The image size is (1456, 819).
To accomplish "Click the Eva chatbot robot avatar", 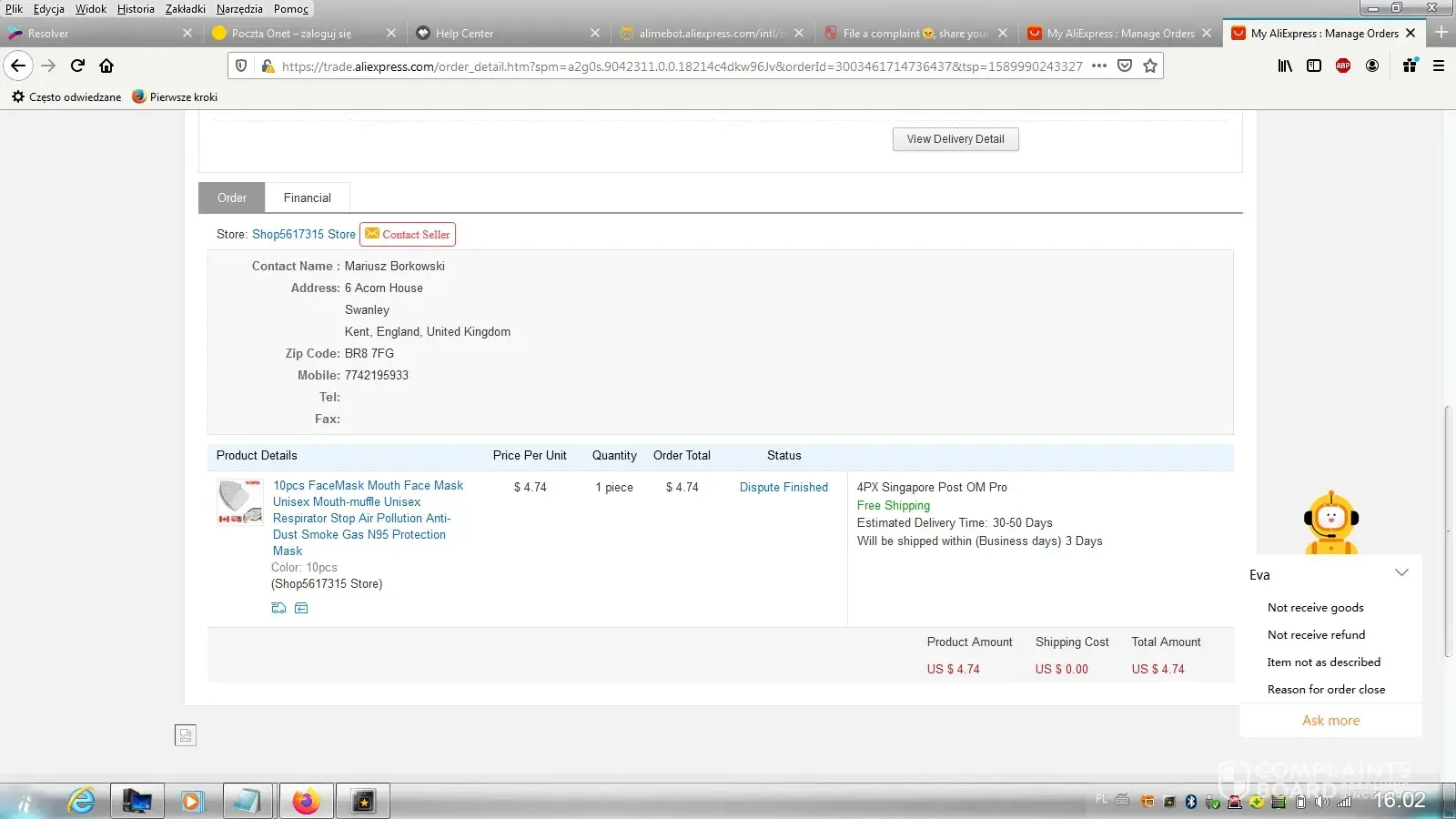I will 1331,521.
